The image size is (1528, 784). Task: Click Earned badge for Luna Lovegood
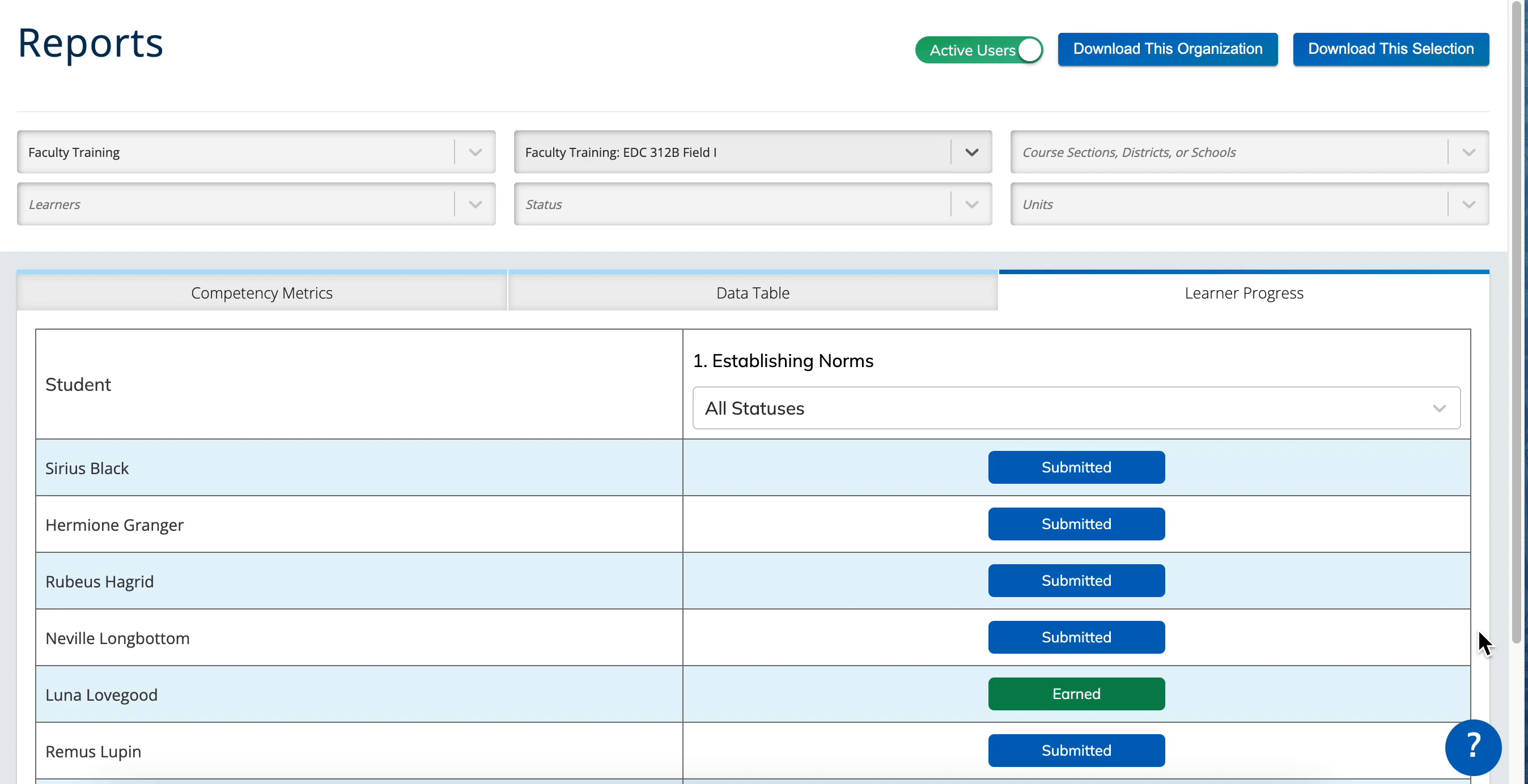(1076, 694)
